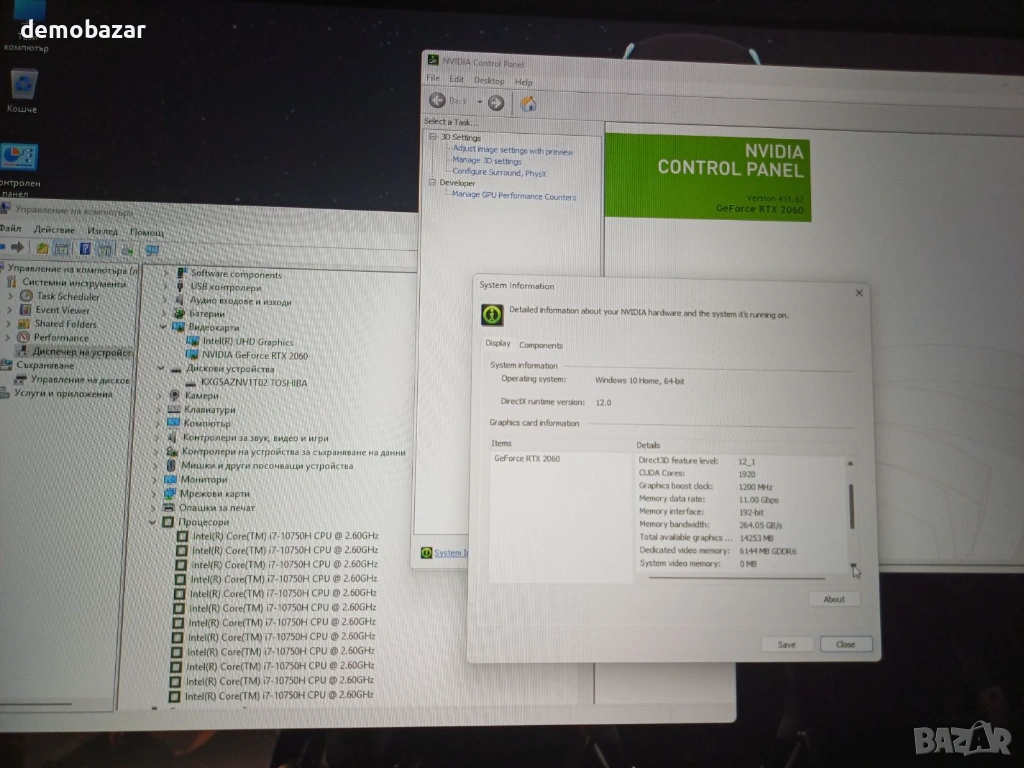1024x768 pixels.
Task: Click the Task Scheduler clock icon
Action: pos(26,297)
